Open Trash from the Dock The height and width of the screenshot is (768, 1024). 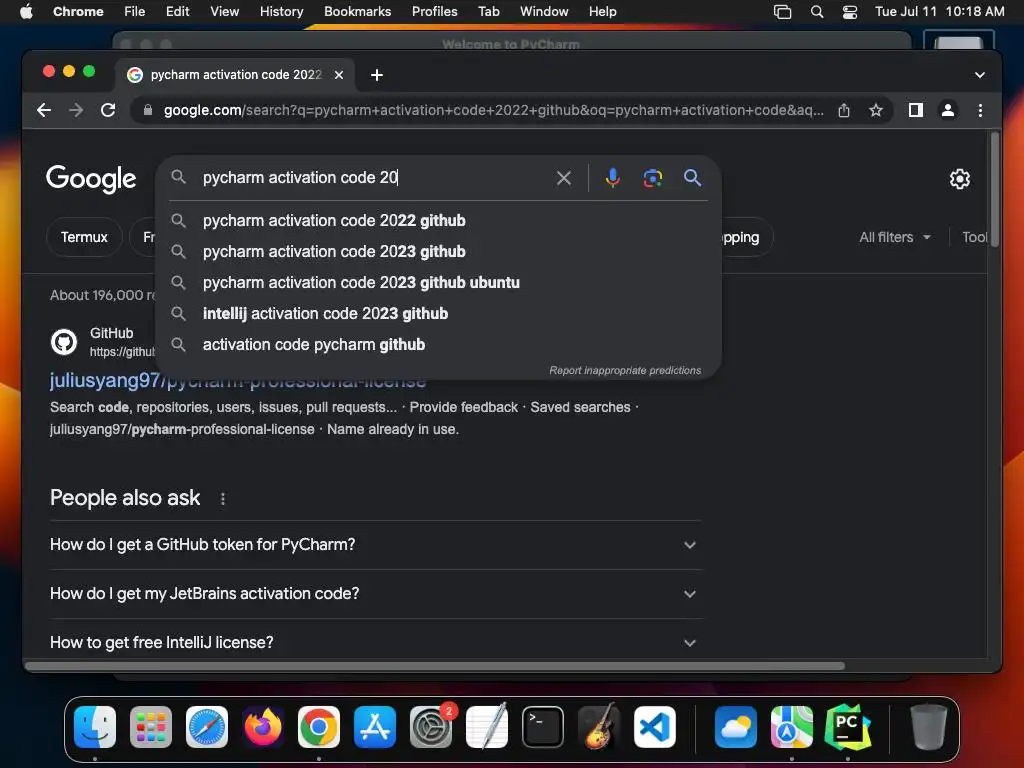pos(928,727)
